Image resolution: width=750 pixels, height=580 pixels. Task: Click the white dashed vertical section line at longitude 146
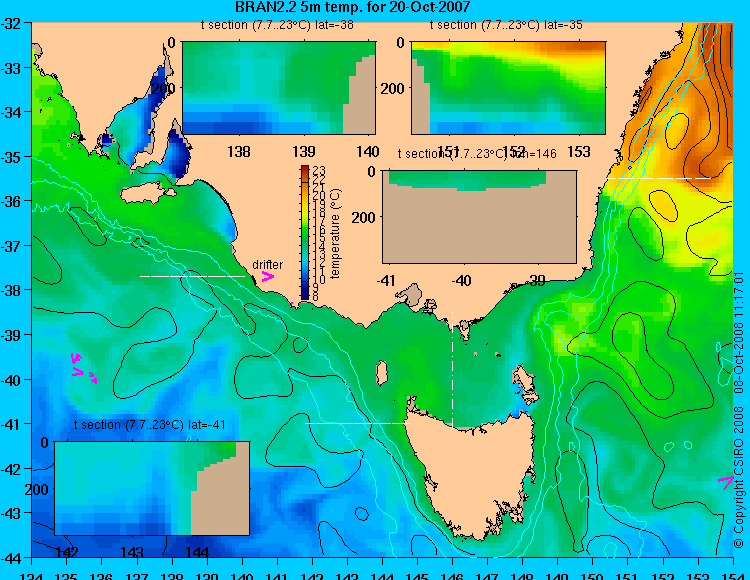(x=452, y=369)
